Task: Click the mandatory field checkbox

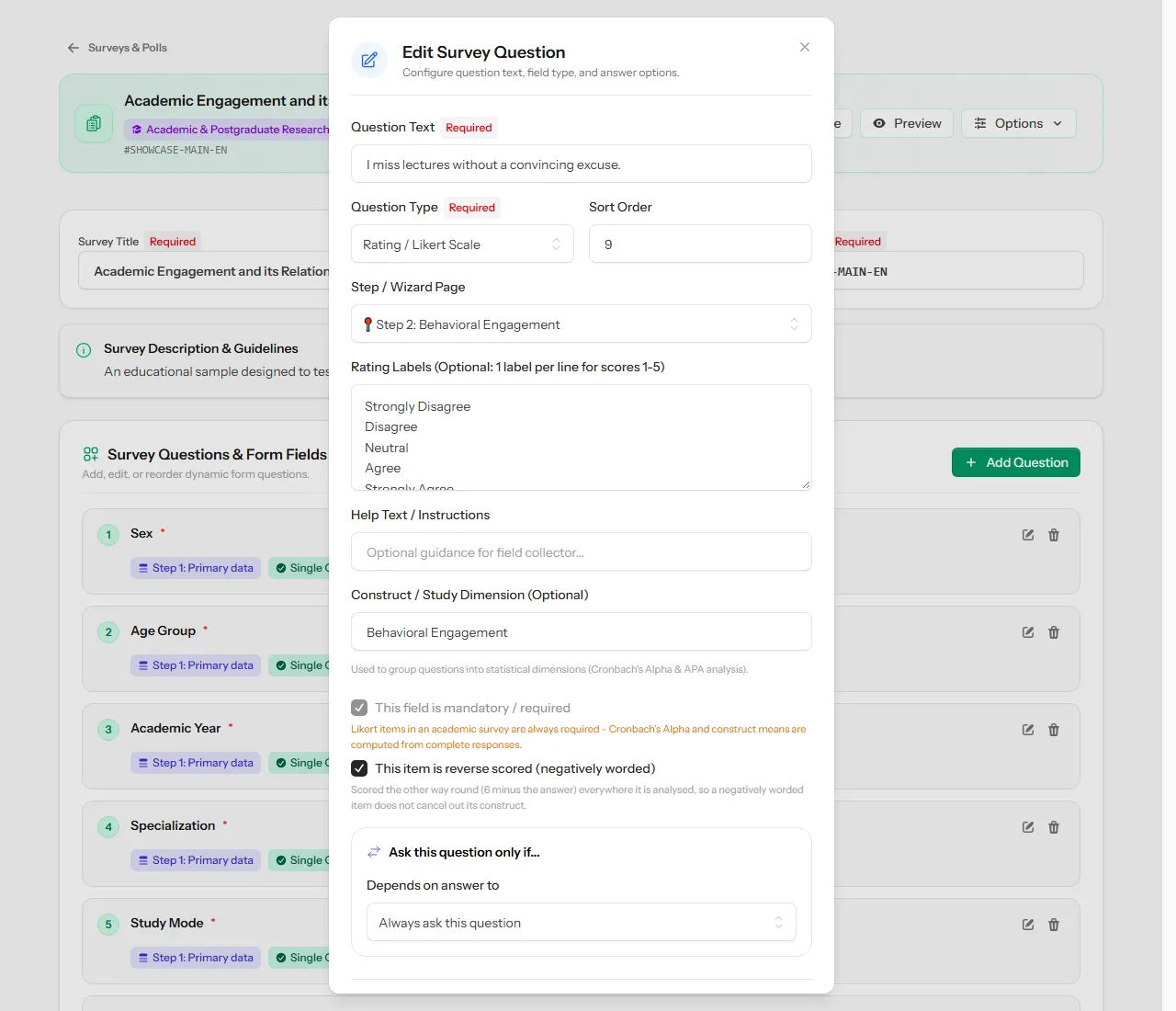Action: point(359,708)
